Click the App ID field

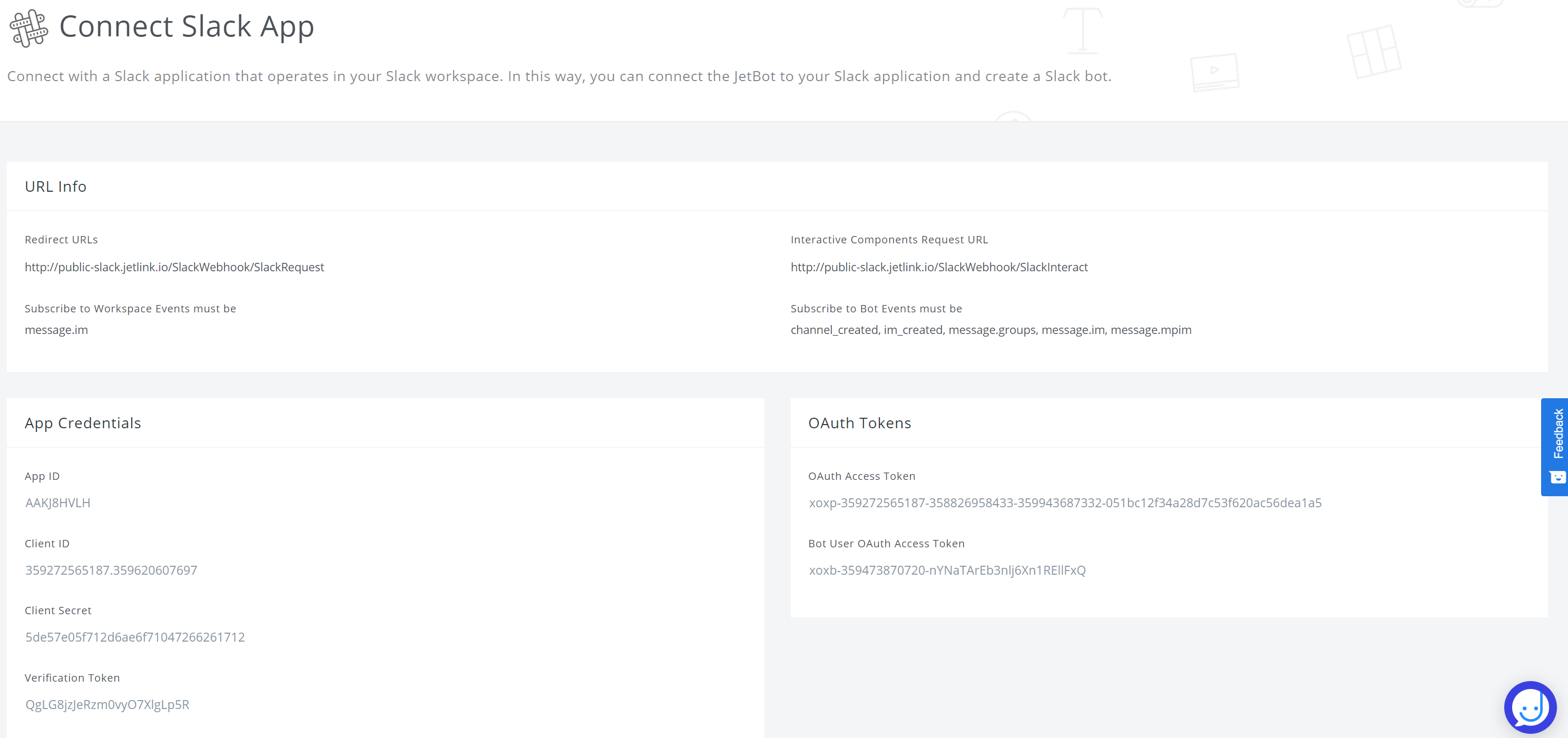58,503
